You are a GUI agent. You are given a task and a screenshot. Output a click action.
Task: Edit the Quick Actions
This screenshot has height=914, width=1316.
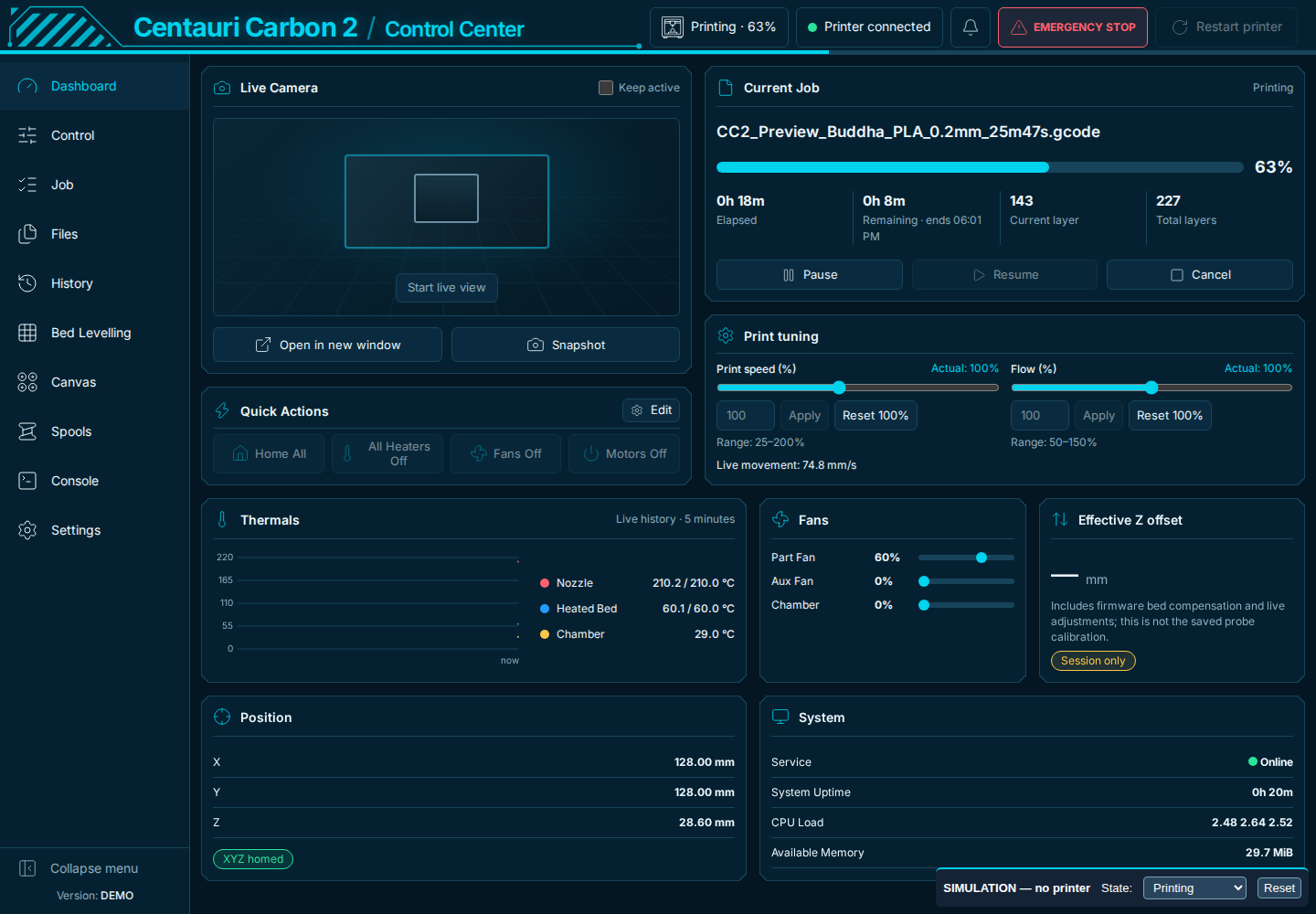pos(652,410)
